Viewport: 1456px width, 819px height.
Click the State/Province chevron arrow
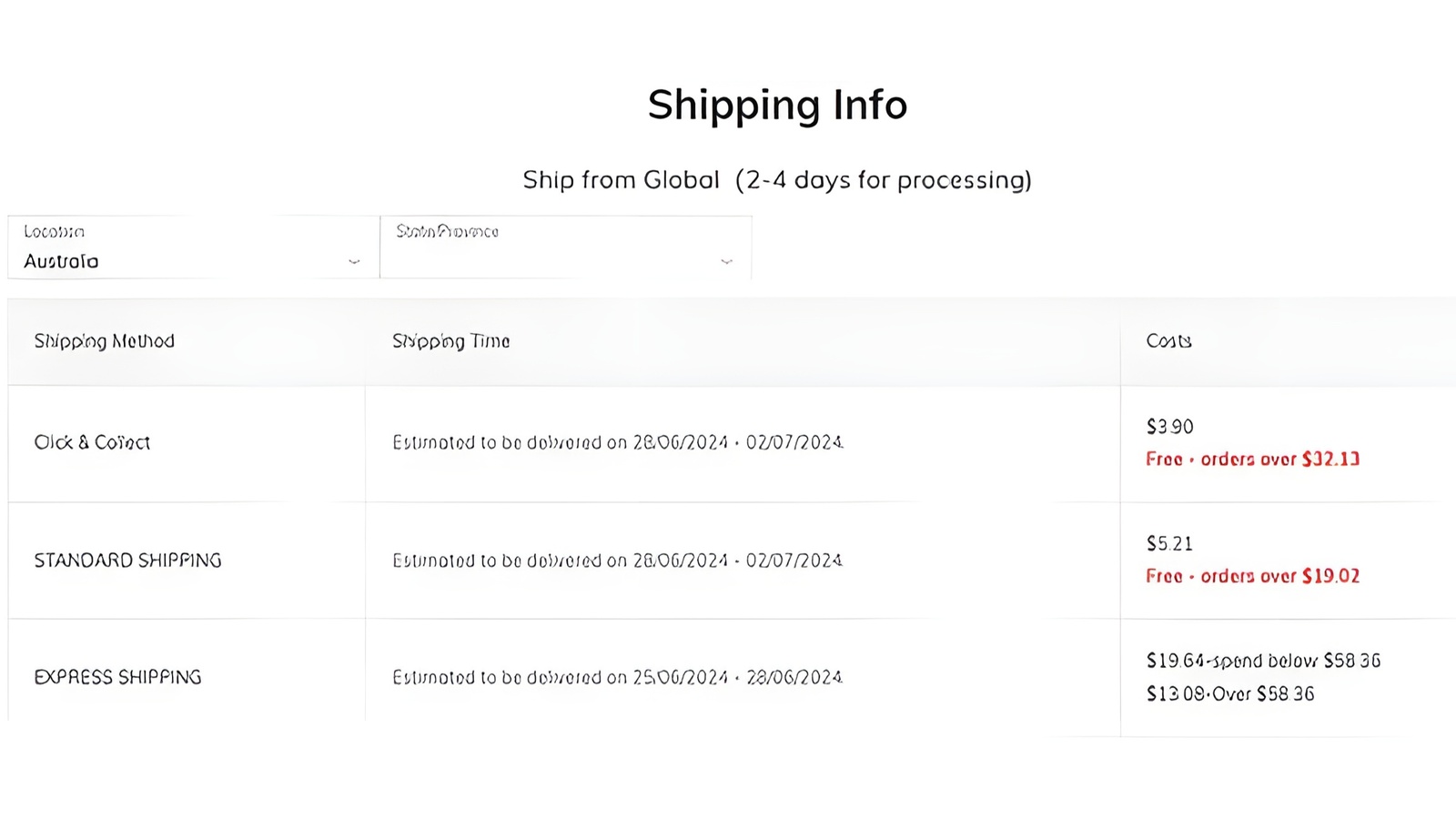[x=726, y=263]
